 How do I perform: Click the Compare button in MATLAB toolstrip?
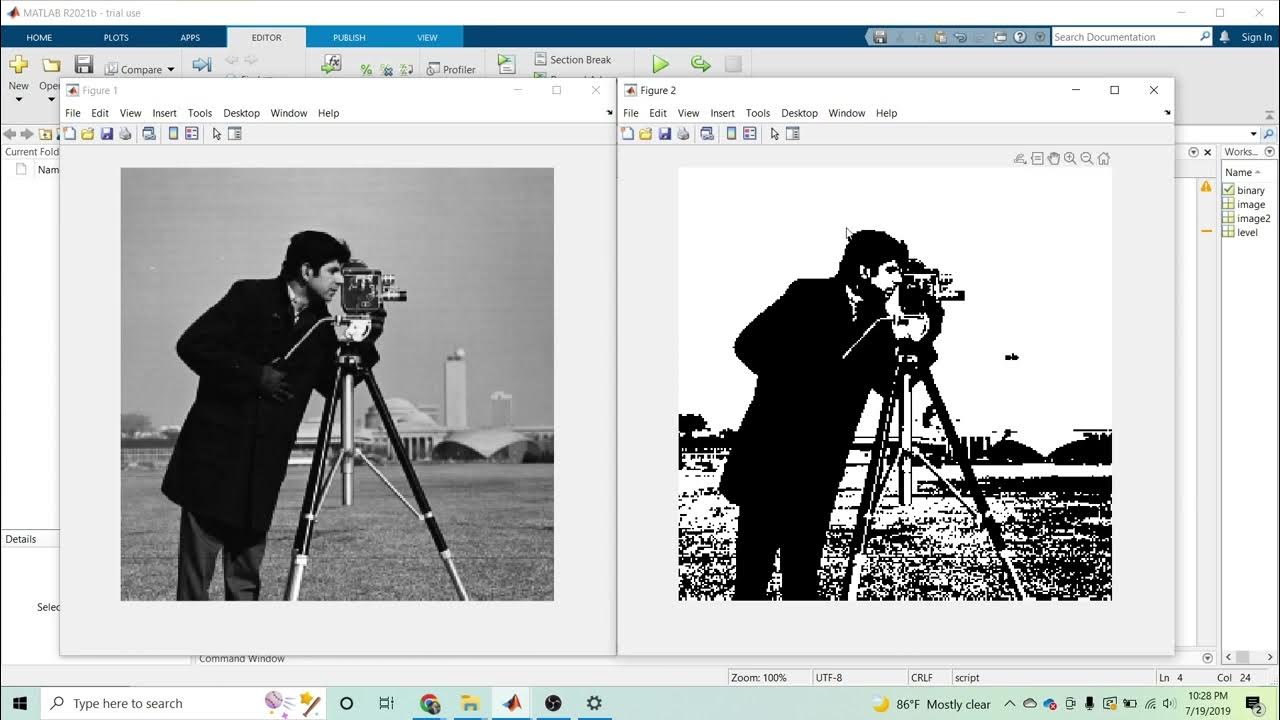pos(134,69)
